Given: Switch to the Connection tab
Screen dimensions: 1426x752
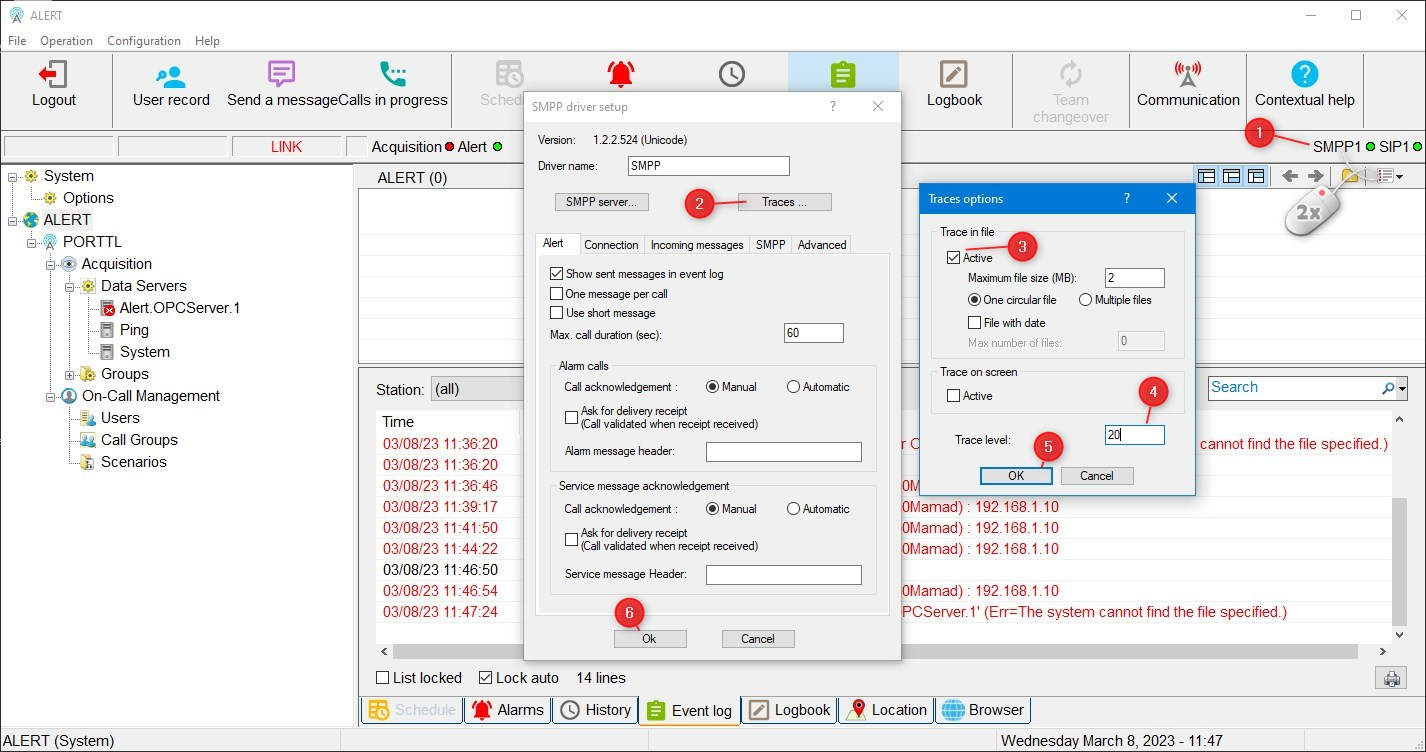Looking at the screenshot, I should pos(610,245).
